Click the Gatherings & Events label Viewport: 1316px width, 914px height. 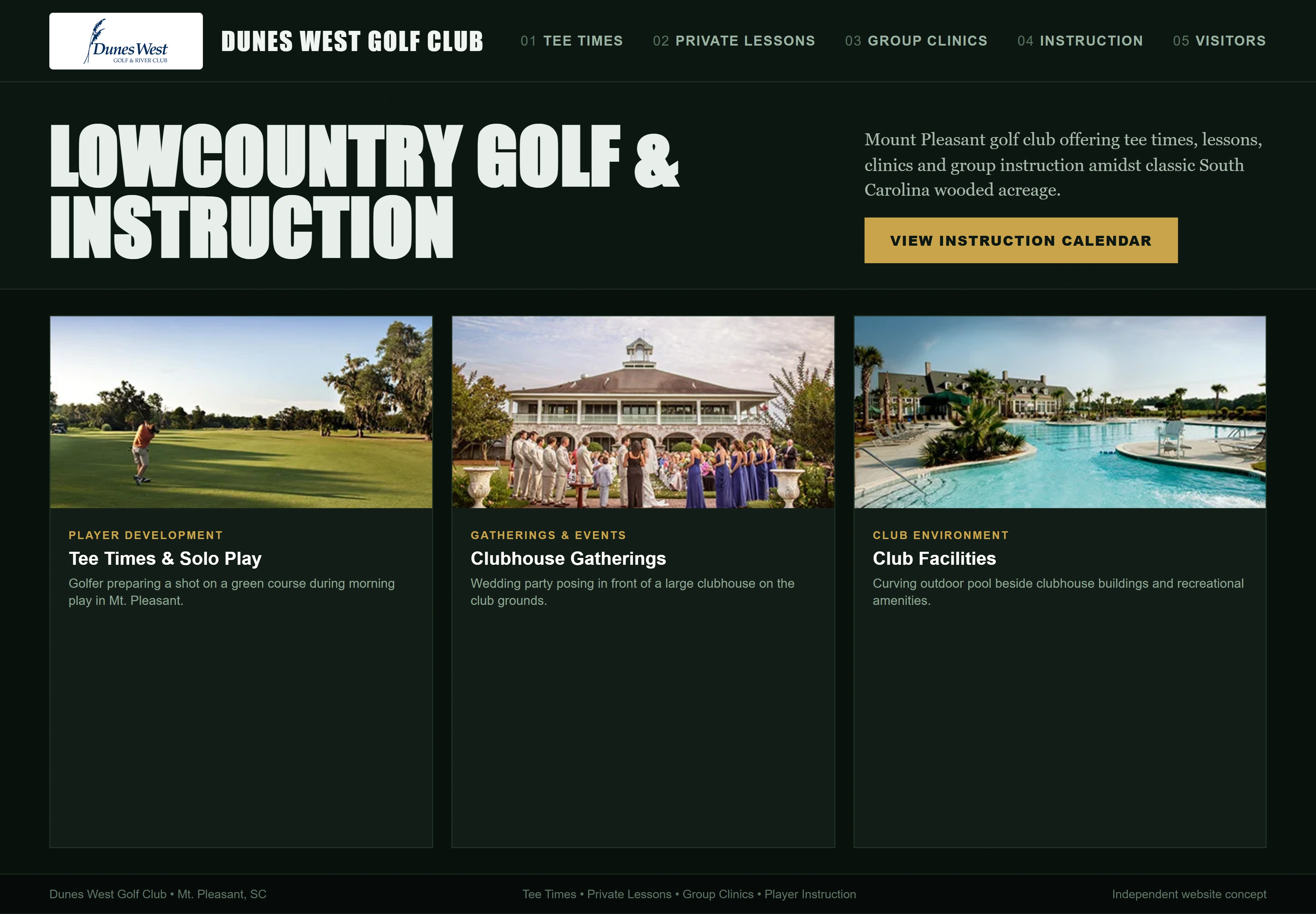(548, 535)
